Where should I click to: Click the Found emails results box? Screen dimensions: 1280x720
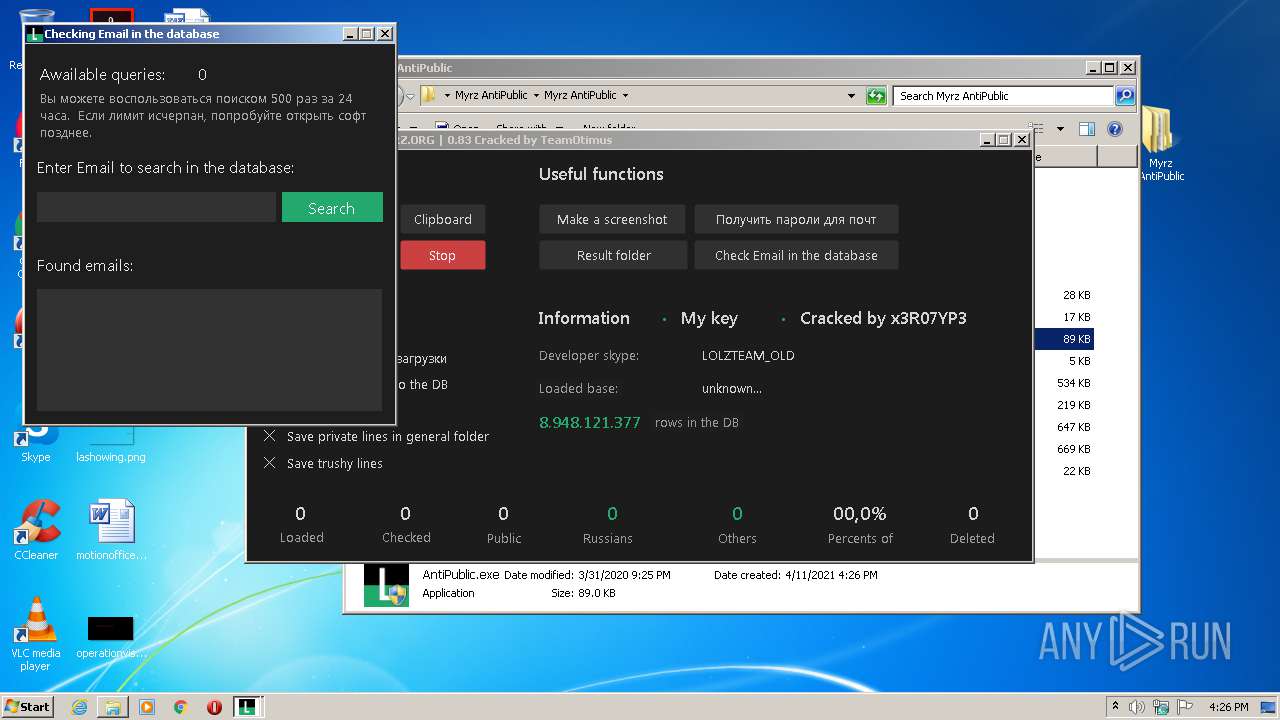[x=209, y=350]
